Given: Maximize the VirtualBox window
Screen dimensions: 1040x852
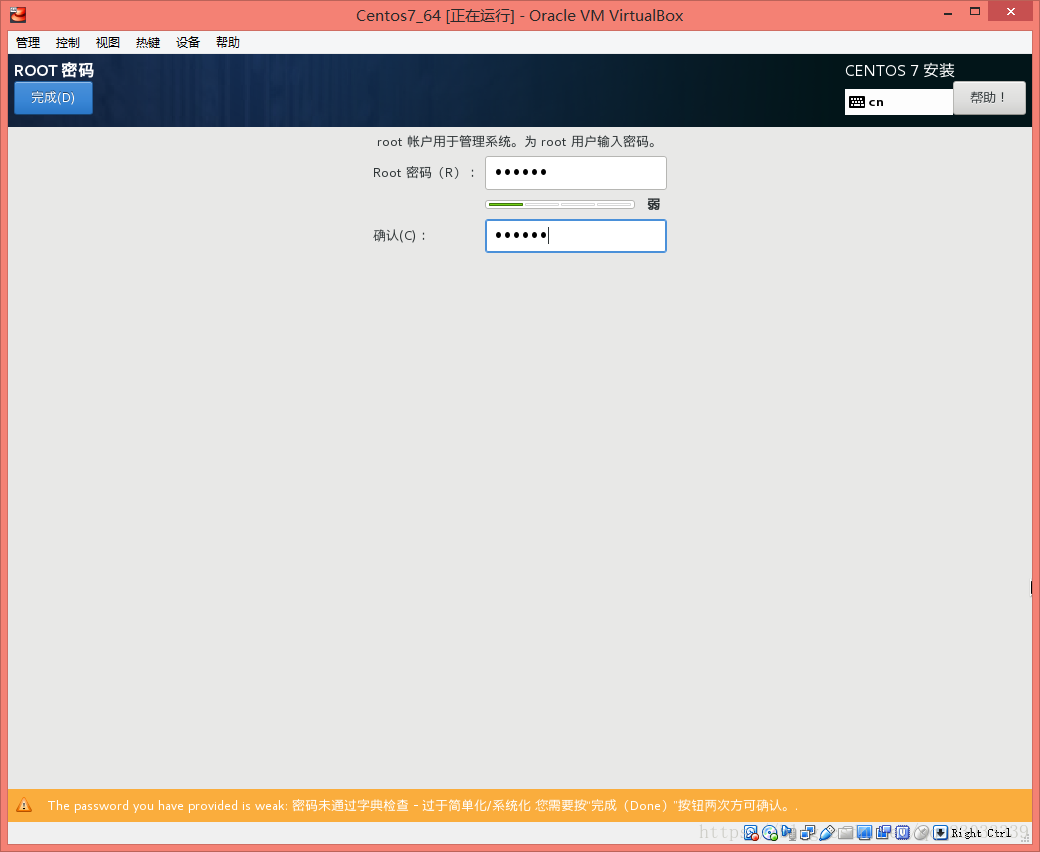Looking at the screenshot, I should [x=974, y=11].
